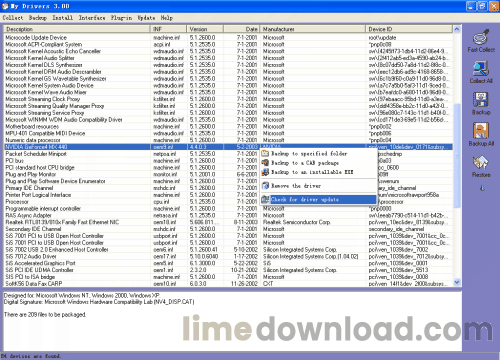Select SiS 7002 USB 2.0 Enhanced Host Controller

point(228,249)
